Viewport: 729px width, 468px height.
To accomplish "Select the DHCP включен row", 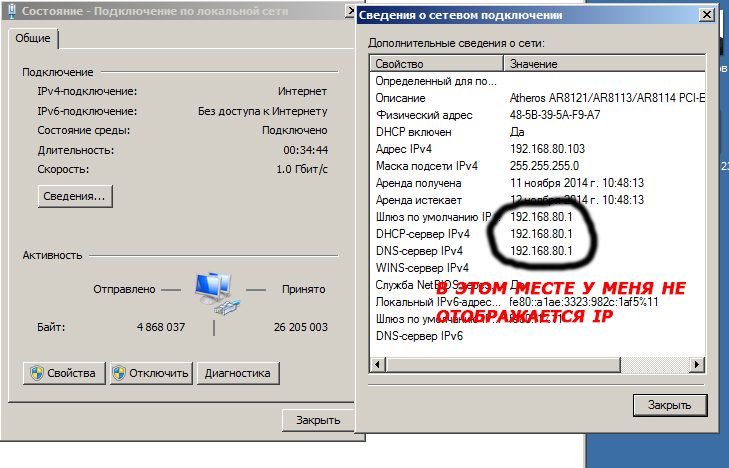I will pyautogui.click(x=538, y=132).
